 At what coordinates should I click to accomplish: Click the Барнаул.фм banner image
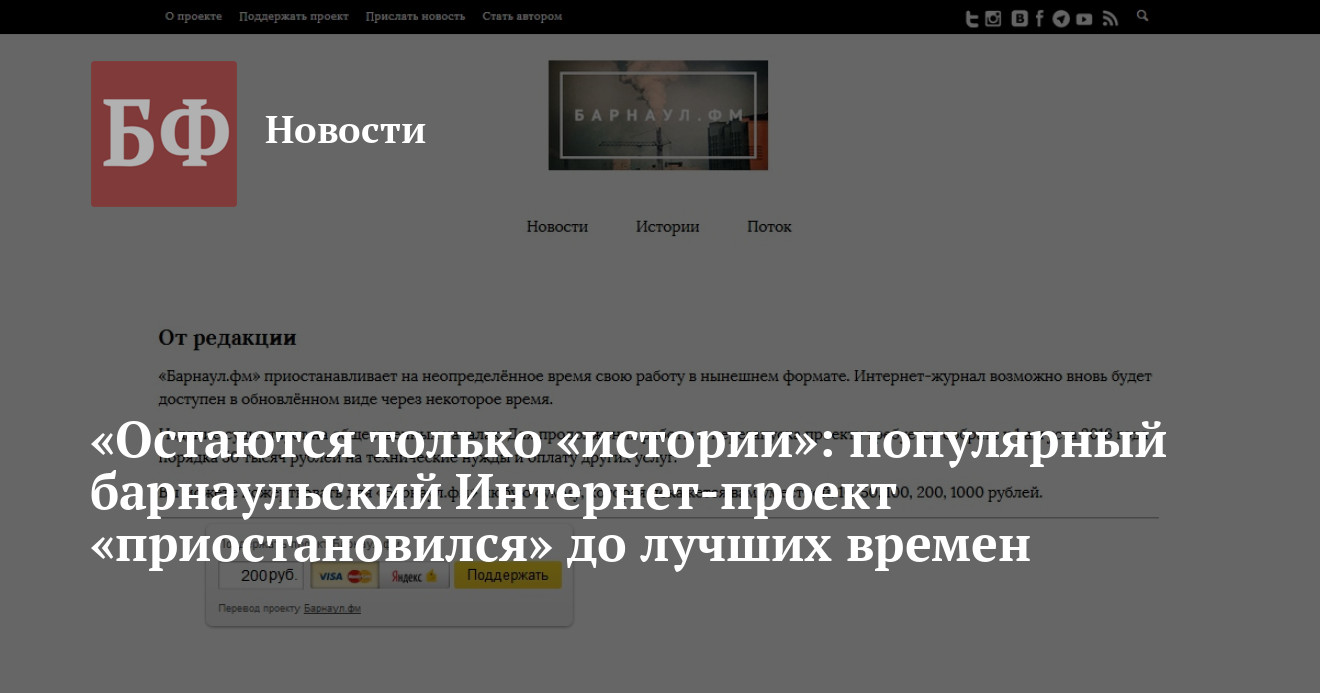(658, 115)
